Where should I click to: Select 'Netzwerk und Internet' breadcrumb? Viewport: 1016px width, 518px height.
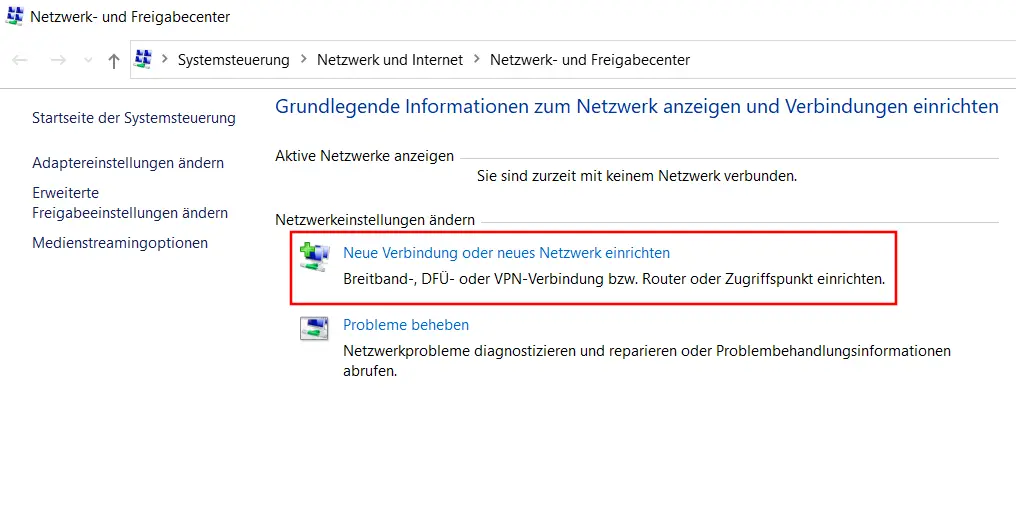coord(390,60)
